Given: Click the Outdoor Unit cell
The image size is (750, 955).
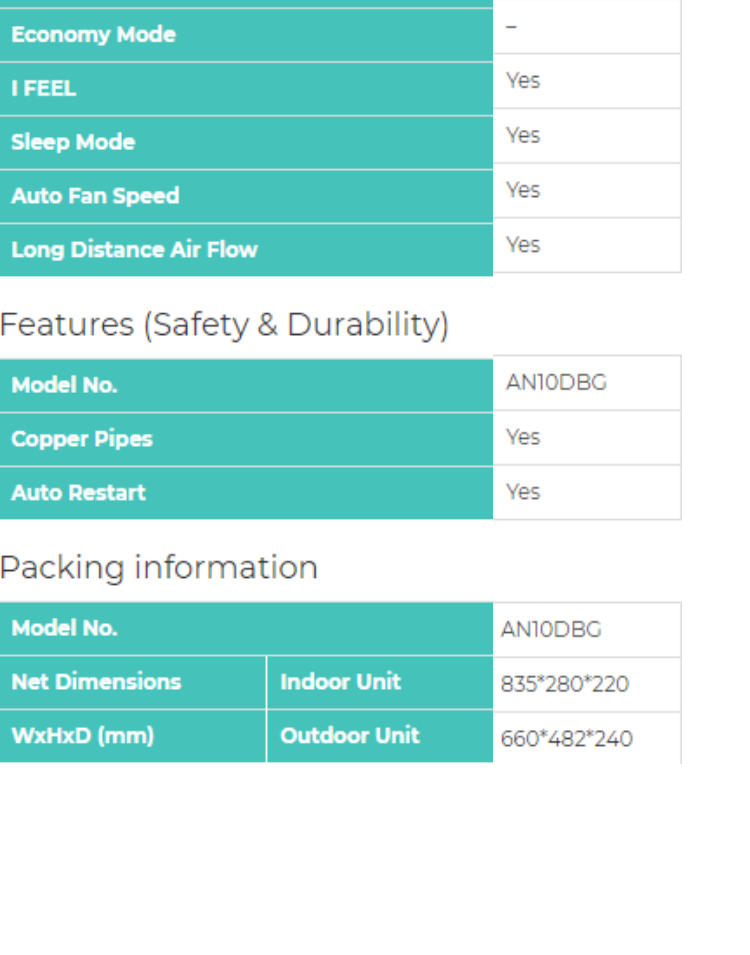Looking at the screenshot, I should 349,736.
